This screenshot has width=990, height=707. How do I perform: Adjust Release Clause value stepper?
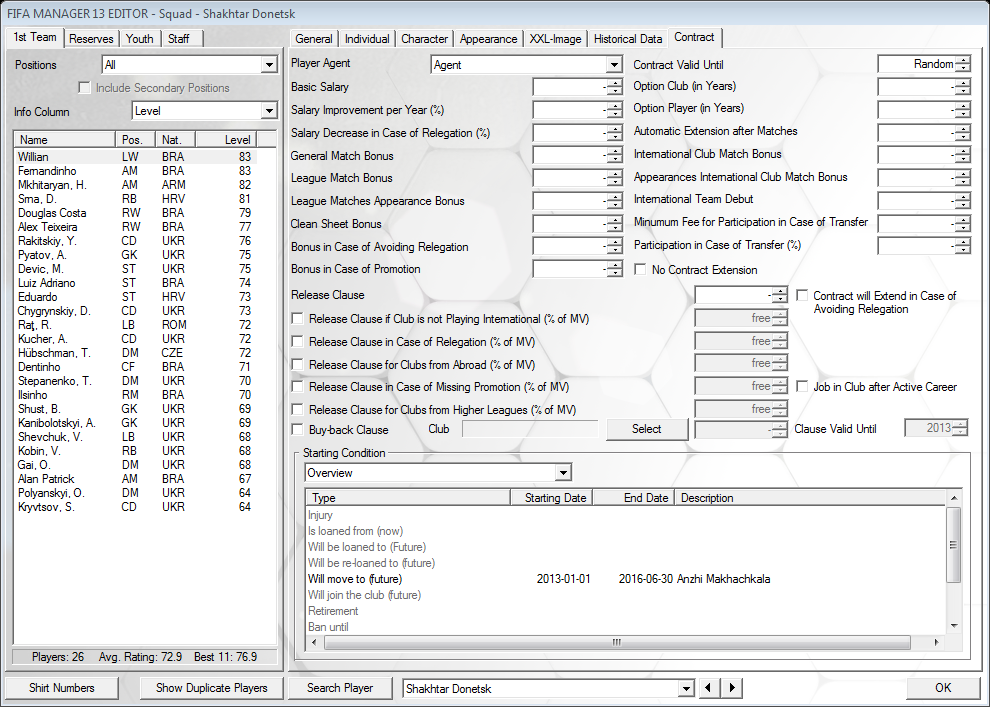[780, 295]
